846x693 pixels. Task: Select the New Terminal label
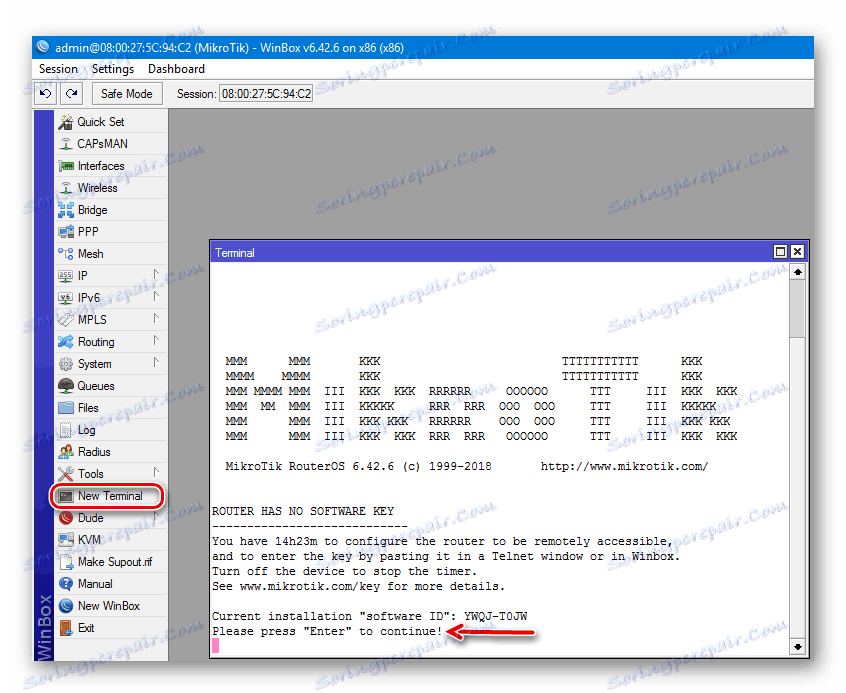point(110,496)
